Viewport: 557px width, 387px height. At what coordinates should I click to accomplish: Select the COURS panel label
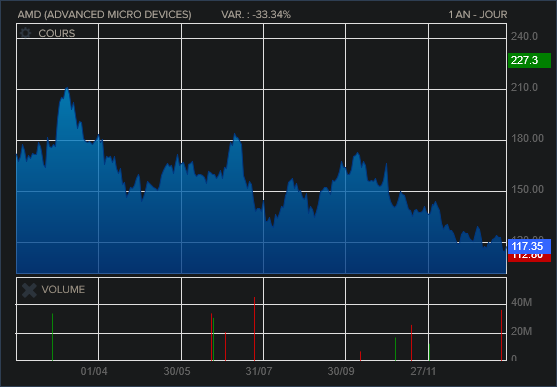pos(57,33)
